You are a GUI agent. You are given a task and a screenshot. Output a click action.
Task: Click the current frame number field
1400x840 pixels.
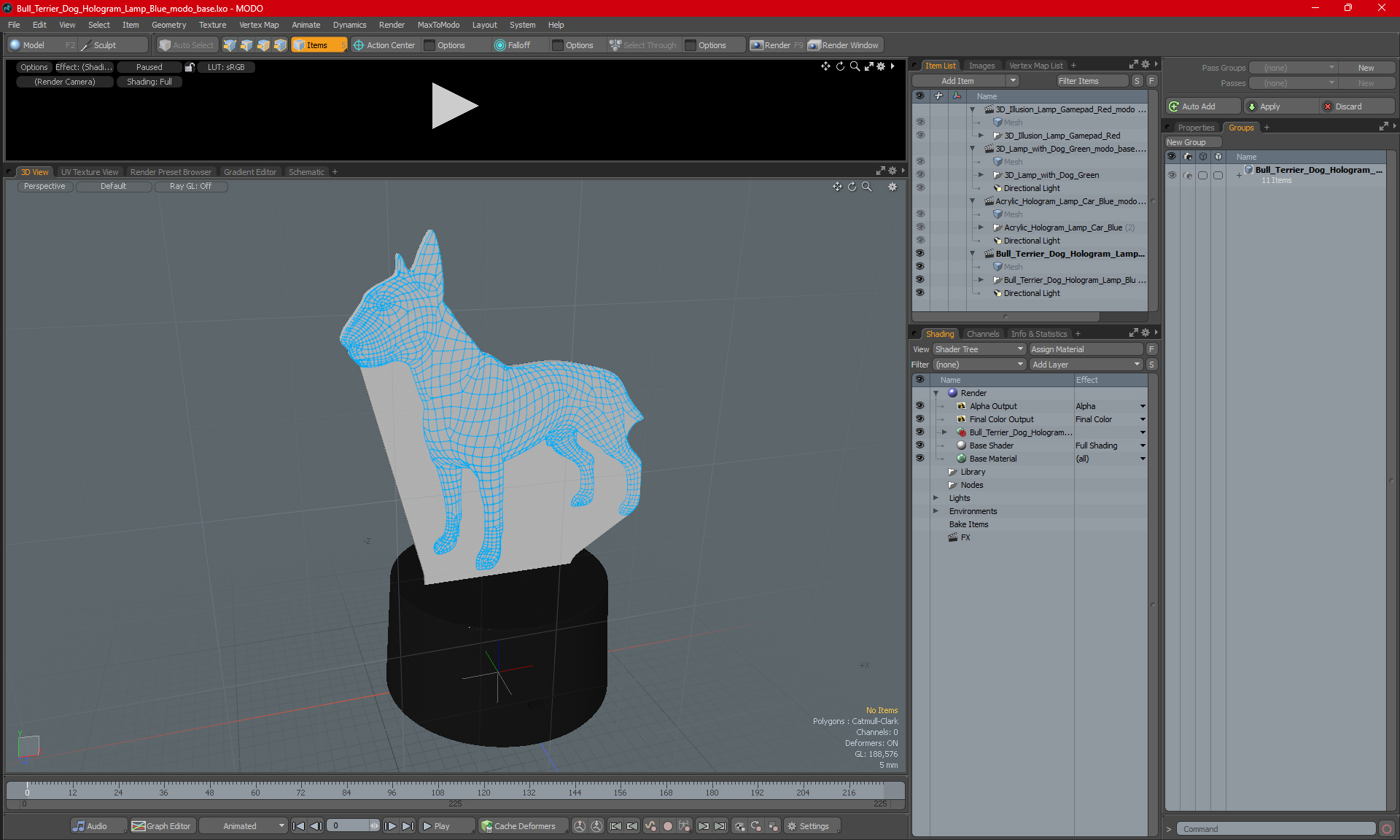coord(349,826)
